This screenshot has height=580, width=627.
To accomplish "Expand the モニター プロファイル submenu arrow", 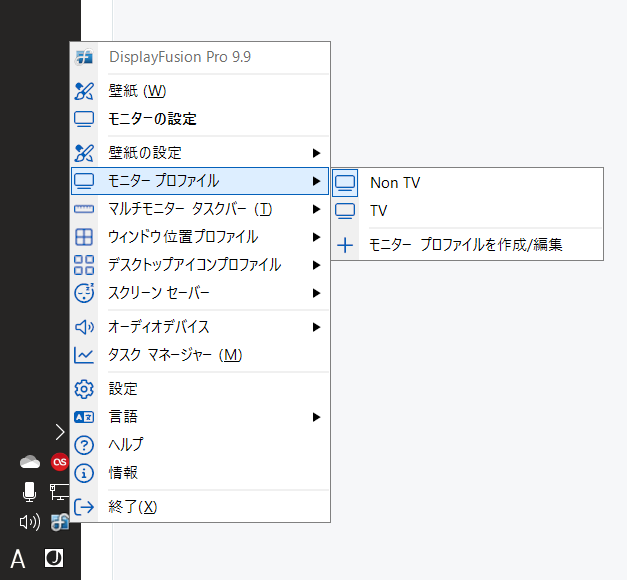I will point(316,181).
